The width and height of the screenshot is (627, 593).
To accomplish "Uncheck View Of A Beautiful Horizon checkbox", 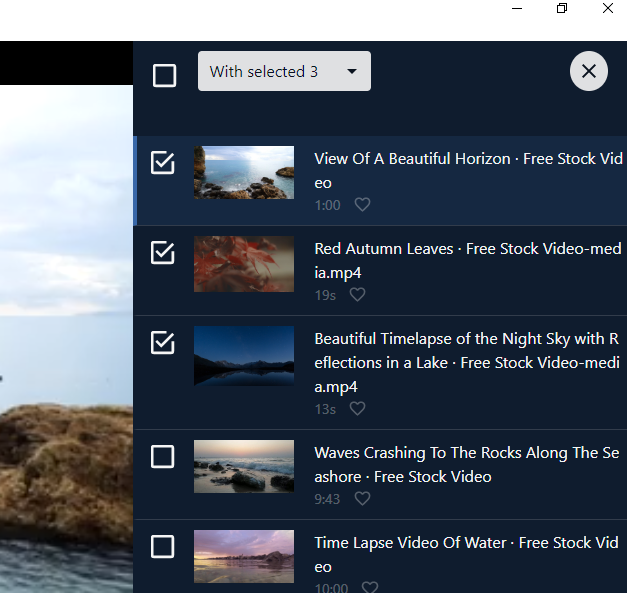I will (162, 163).
